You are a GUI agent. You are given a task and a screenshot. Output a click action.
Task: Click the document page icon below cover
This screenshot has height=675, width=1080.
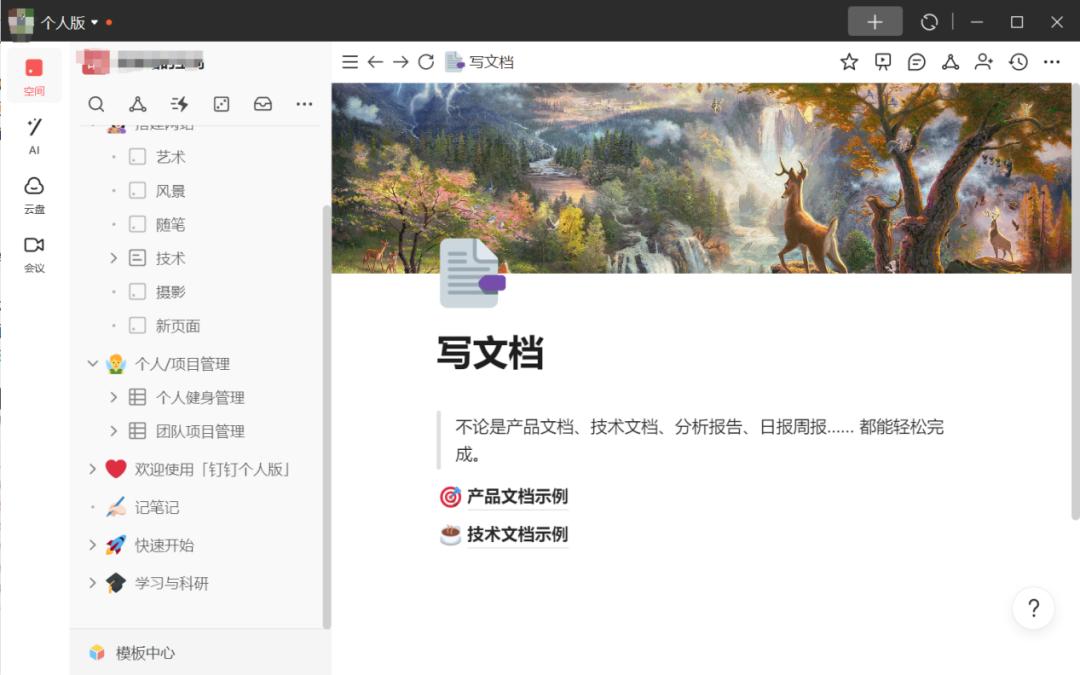coord(472,273)
